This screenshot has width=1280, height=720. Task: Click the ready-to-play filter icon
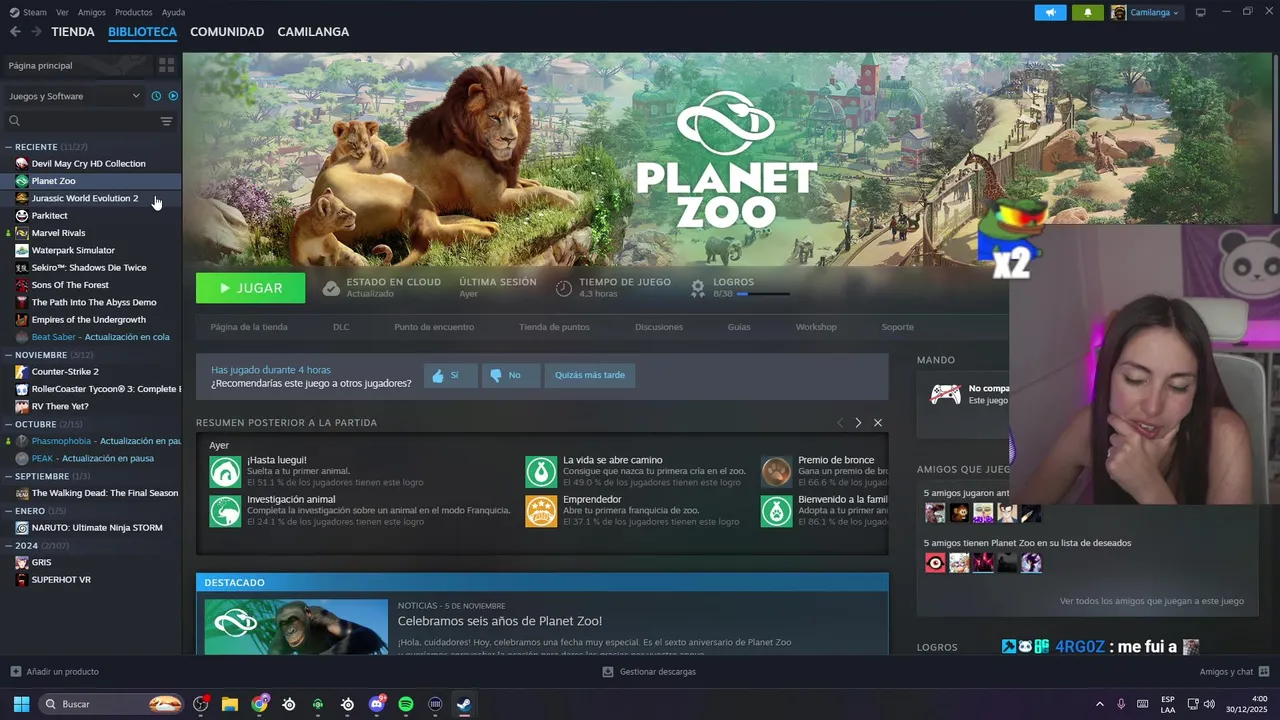pos(173,96)
